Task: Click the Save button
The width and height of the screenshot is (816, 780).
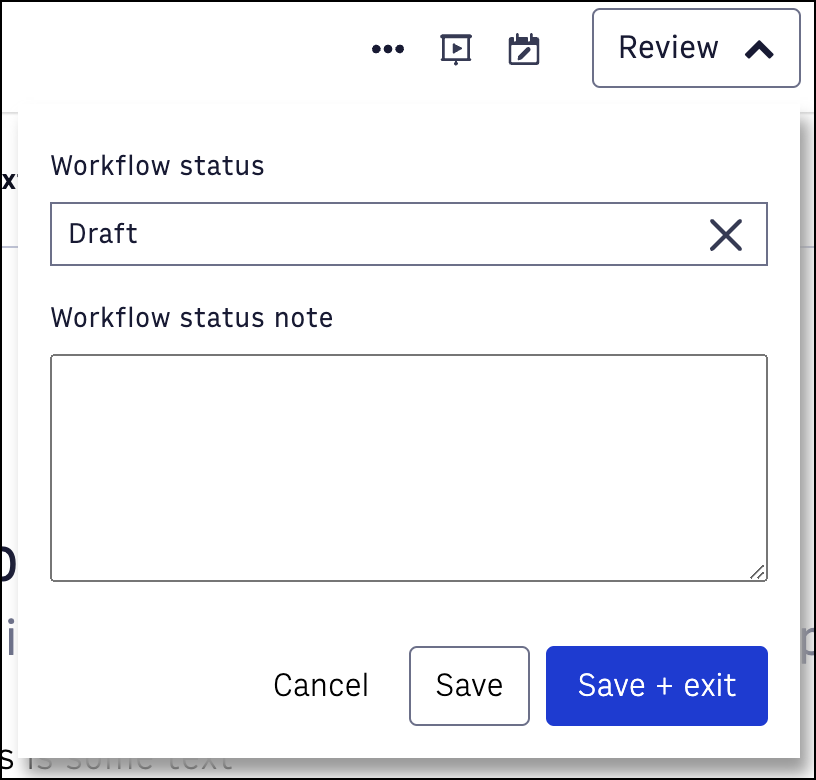Action: 469,686
